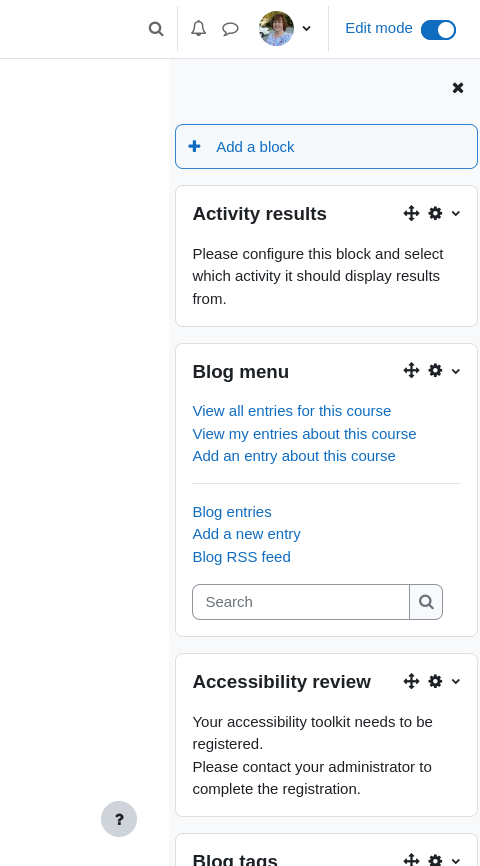Close the block drawer with the X
The height and width of the screenshot is (866, 480).
[x=458, y=88]
